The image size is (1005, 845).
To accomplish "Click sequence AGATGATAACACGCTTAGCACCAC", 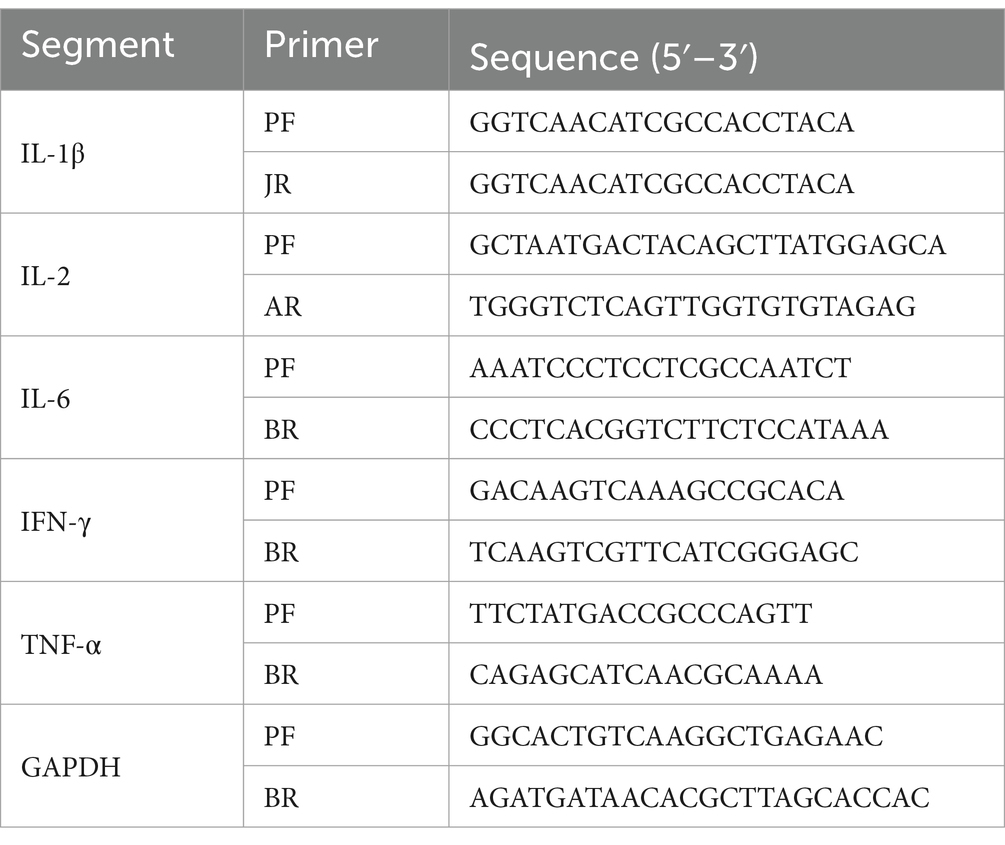I will click(x=699, y=798).
